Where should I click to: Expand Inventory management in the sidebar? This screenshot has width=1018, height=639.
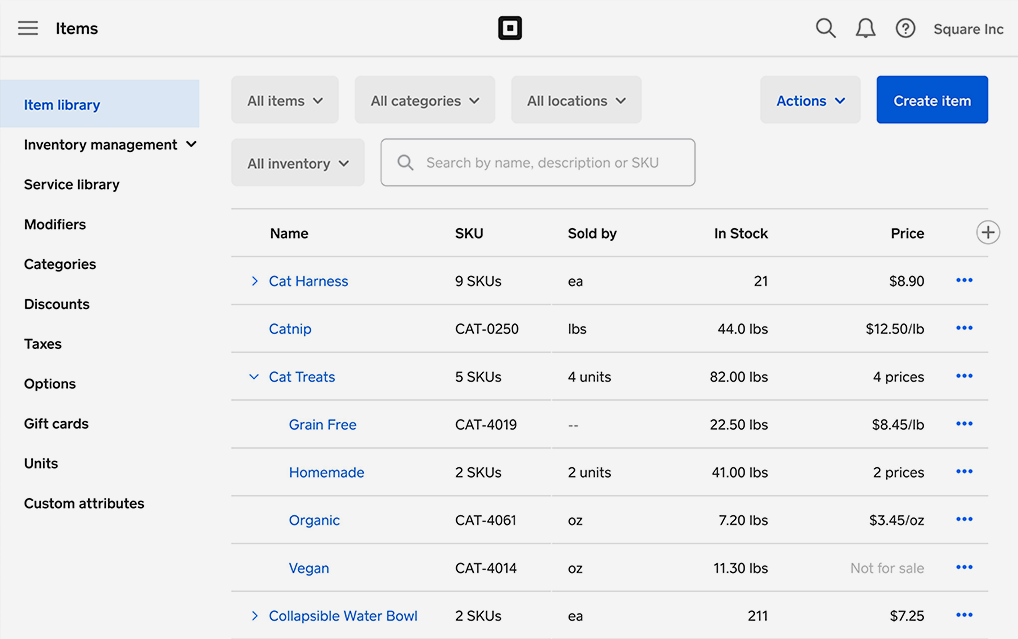(110, 145)
